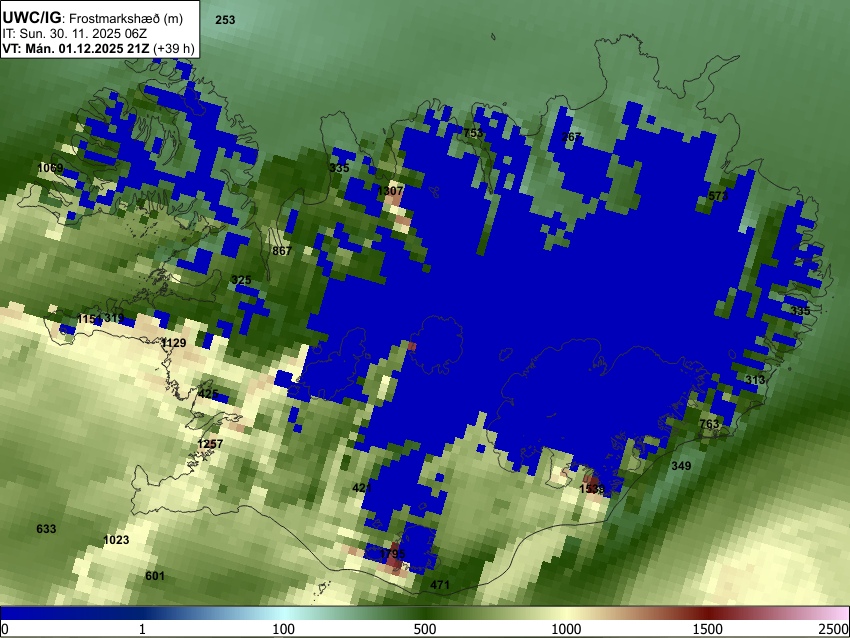Click the map value 253
This screenshot has height=638, width=850.
pos(225,20)
